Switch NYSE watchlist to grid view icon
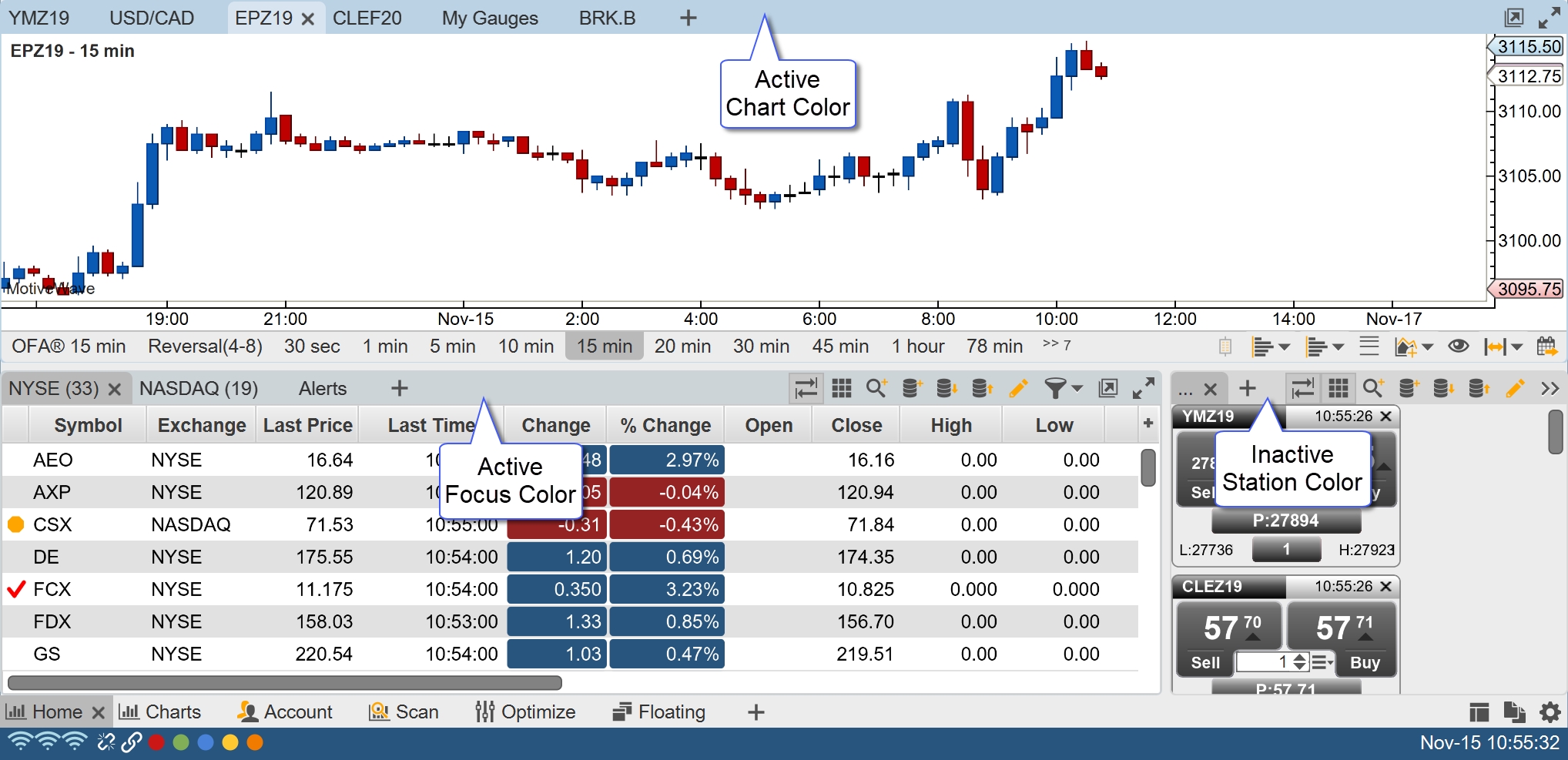This screenshot has width=1568, height=760. pyautogui.click(x=842, y=388)
